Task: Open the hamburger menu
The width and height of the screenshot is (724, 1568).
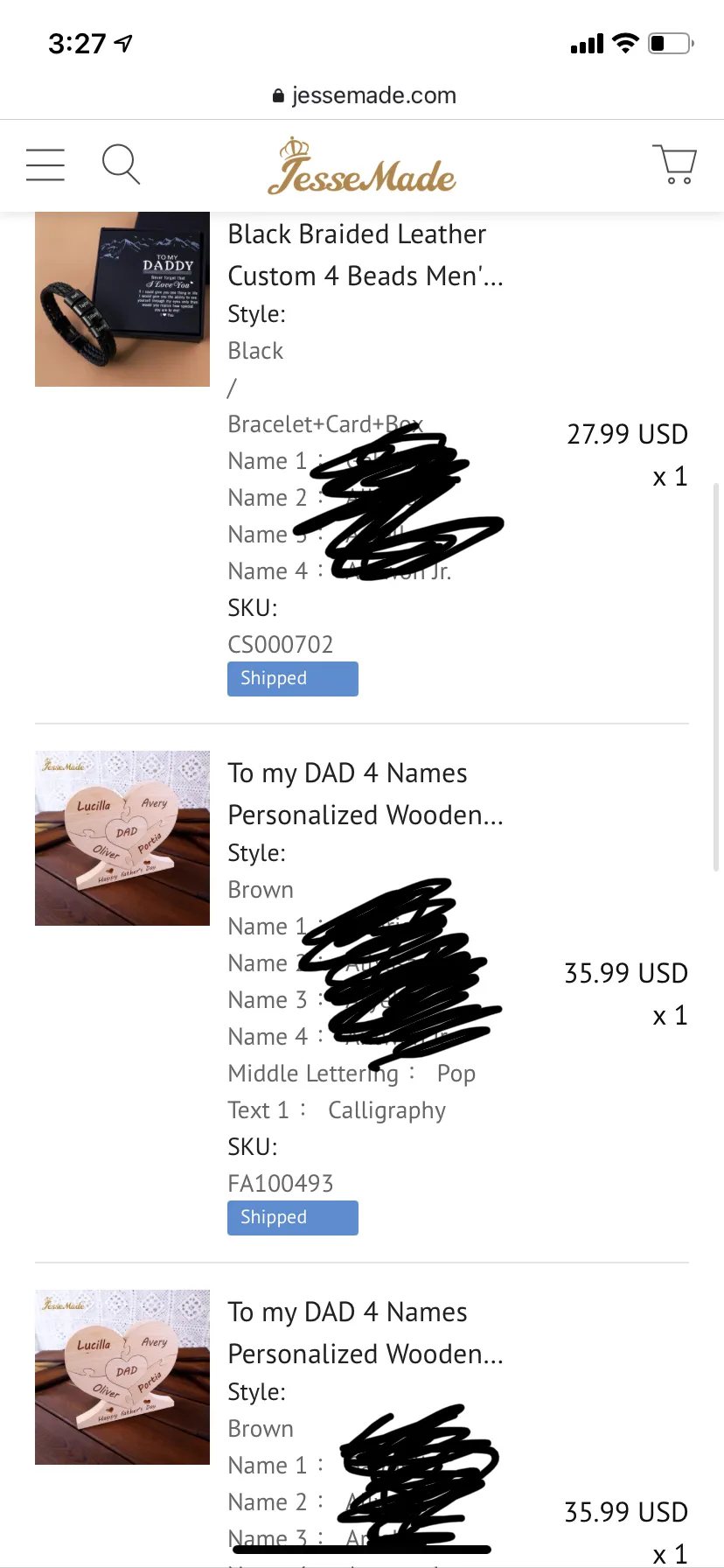Action: 45,164
